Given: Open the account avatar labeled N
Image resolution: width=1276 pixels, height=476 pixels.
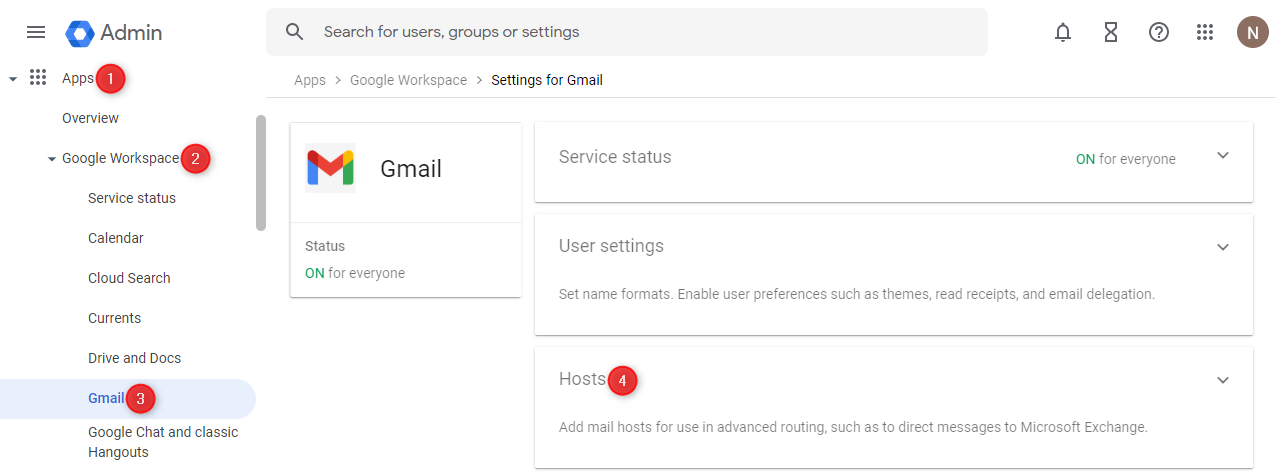Looking at the screenshot, I should click(x=1252, y=32).
